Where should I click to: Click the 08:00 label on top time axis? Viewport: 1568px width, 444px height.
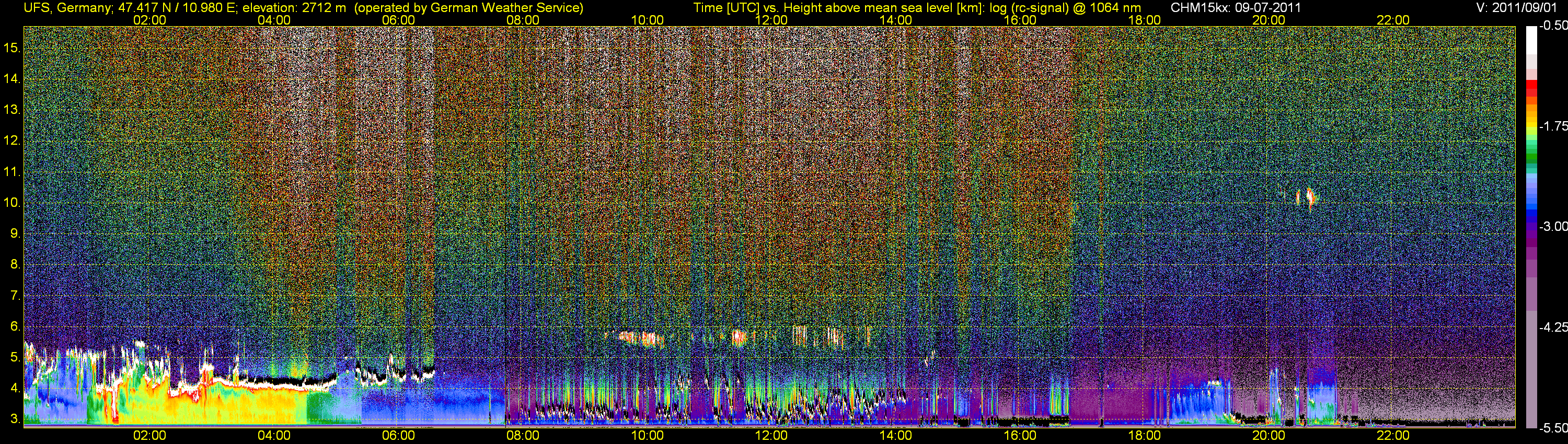[523, 20]
